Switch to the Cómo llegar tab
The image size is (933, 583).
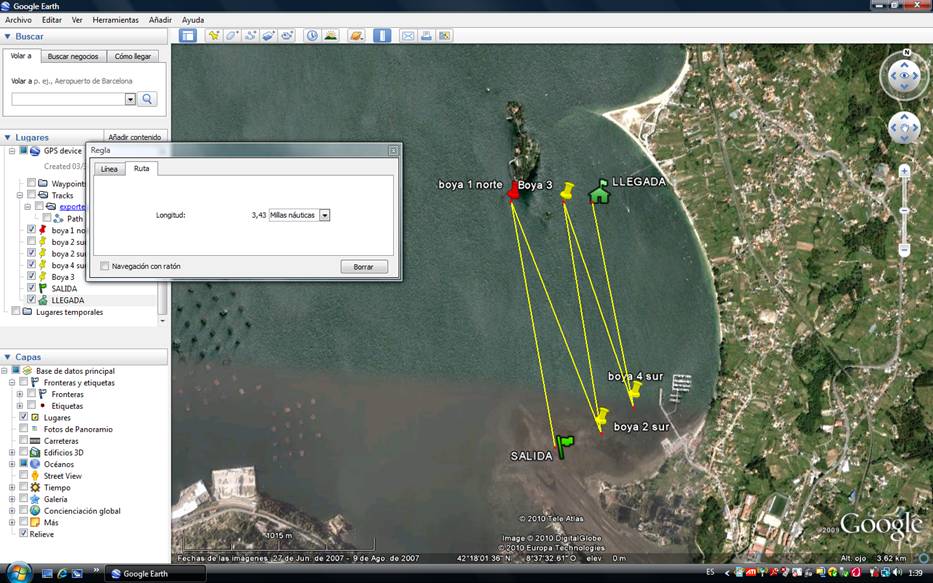click(133, 56)
